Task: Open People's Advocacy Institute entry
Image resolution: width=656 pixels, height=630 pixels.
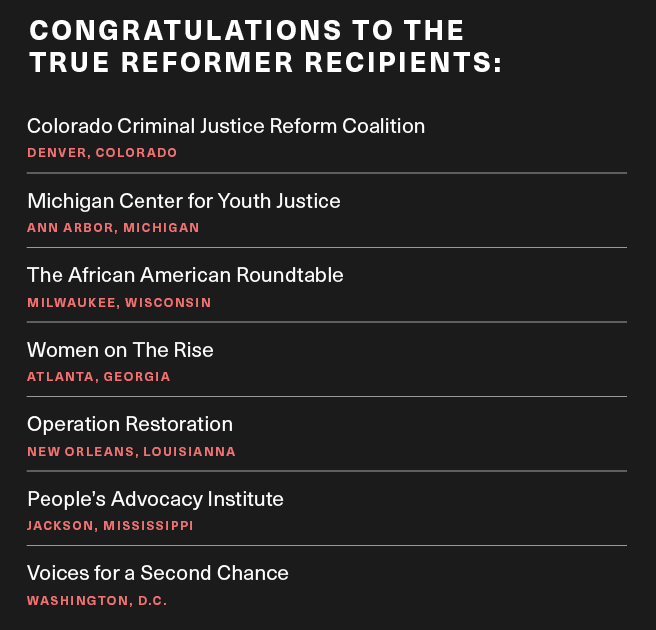Action: click(155, 499)
